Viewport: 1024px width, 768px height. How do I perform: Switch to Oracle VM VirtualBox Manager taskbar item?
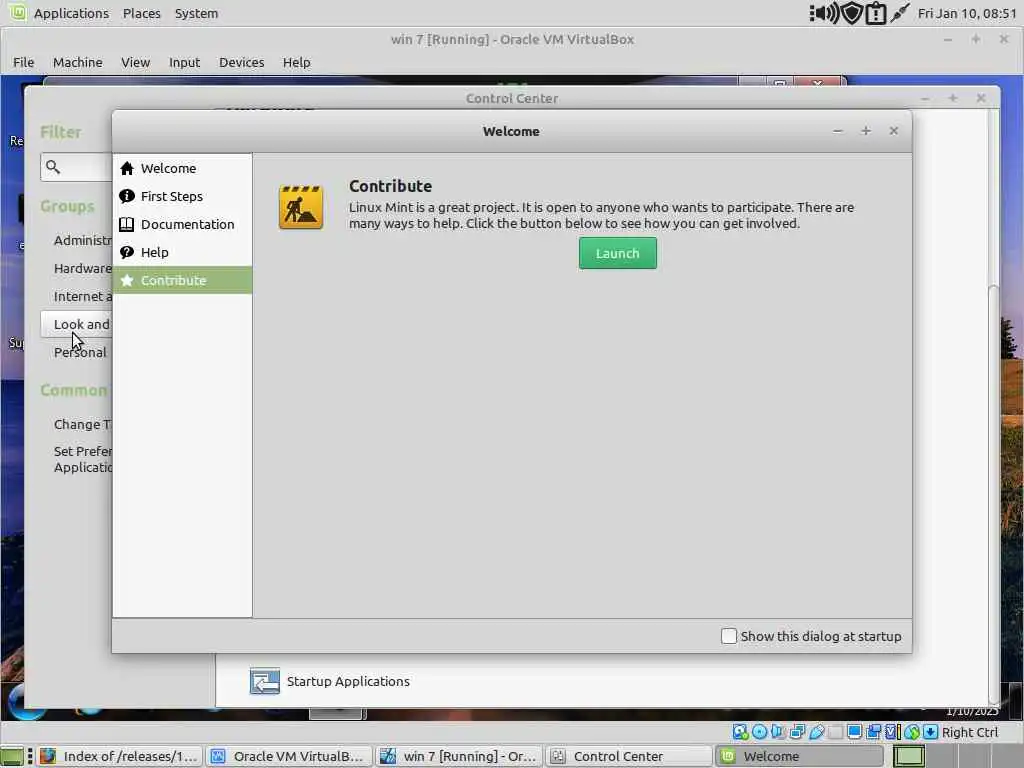coord(289,756)
